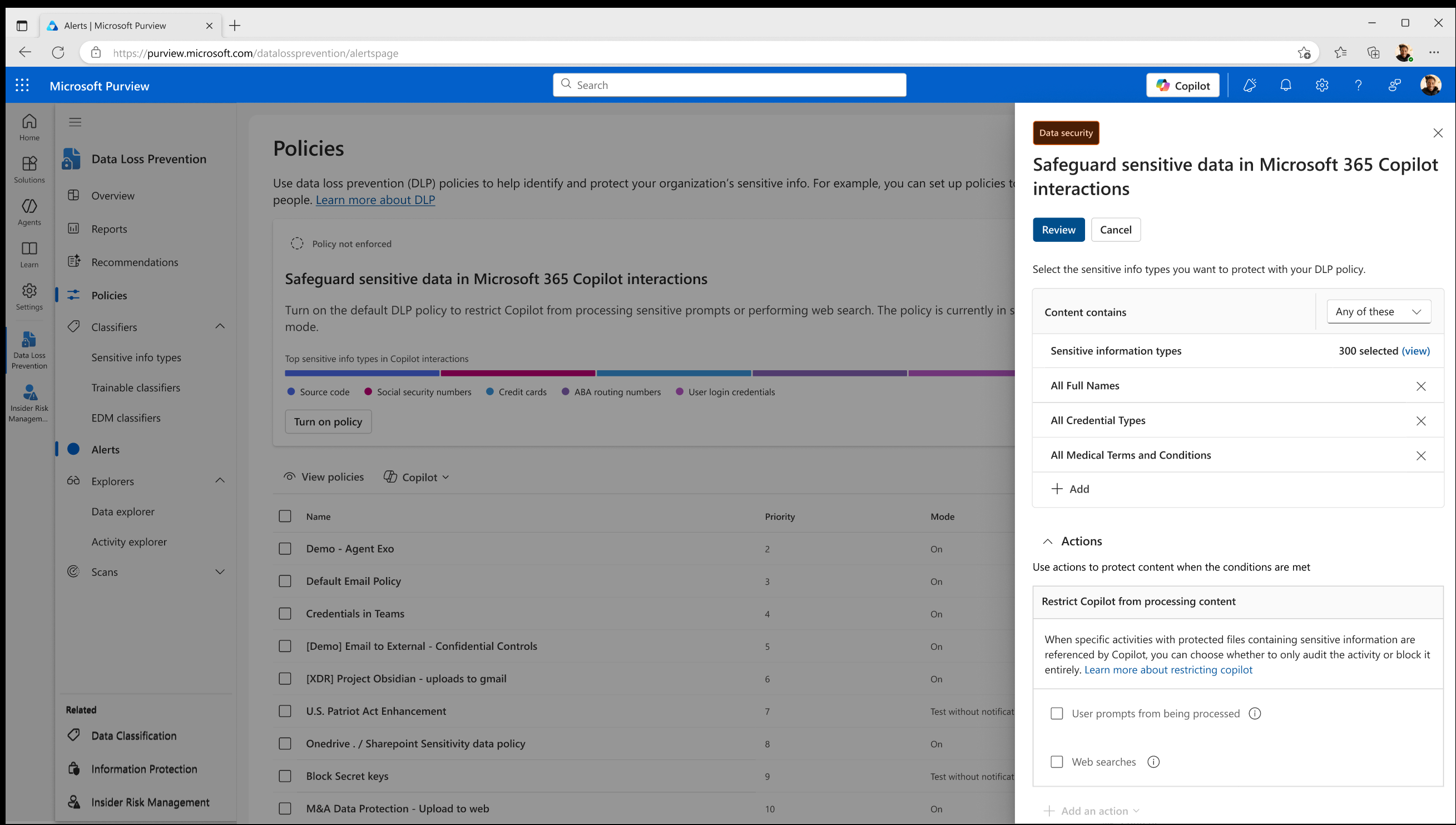This screenshot has height=825, width=1456.
Task: Expand the Scans section
Action: click(220, 571)
